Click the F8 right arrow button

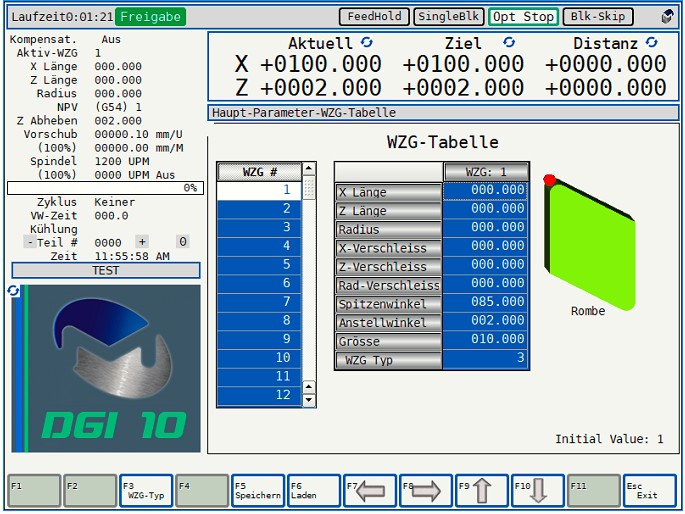coord(426,490)
